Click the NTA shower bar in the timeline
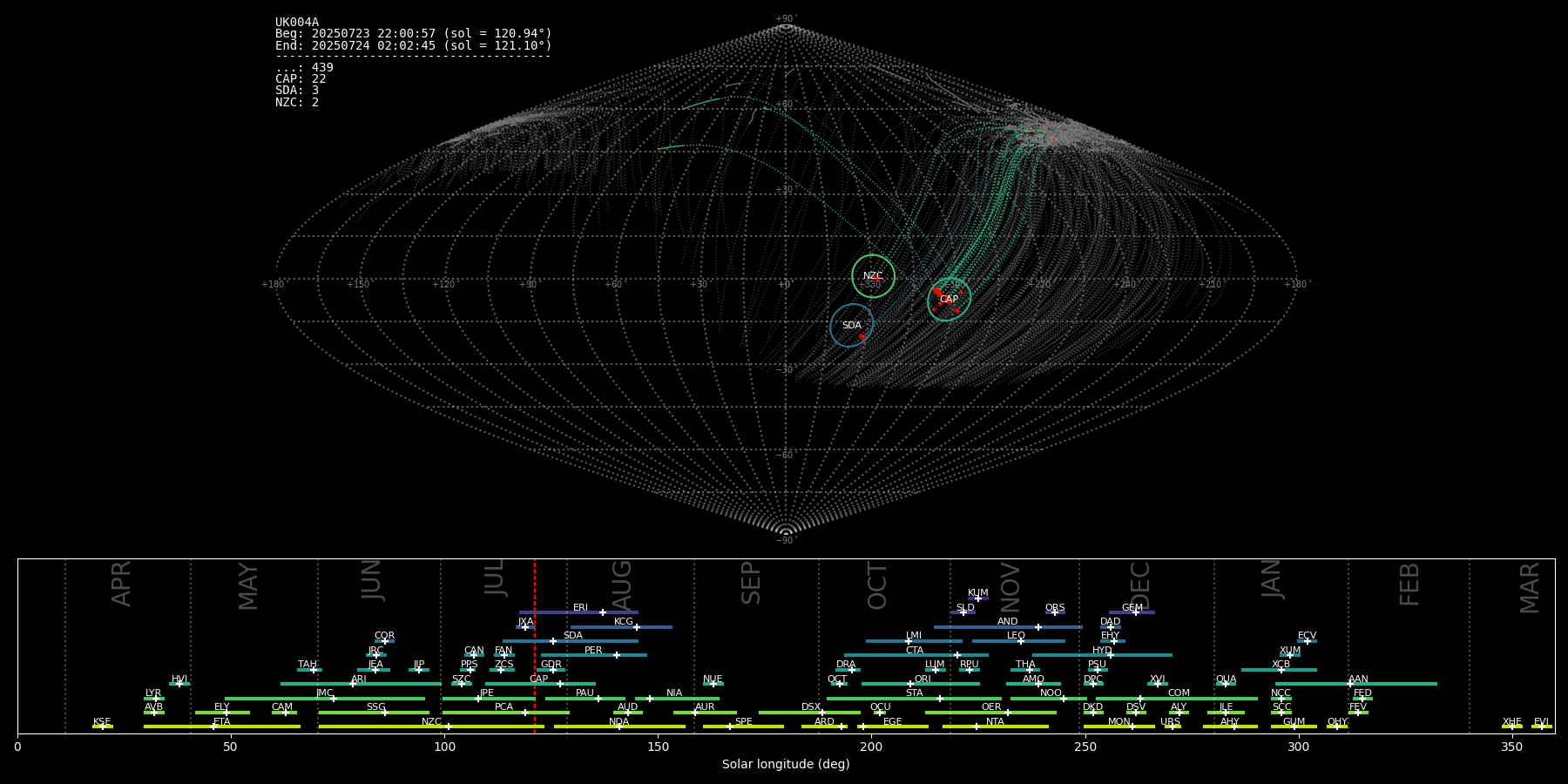Viewport: 1568px width, 784px height. click(996, 727)
